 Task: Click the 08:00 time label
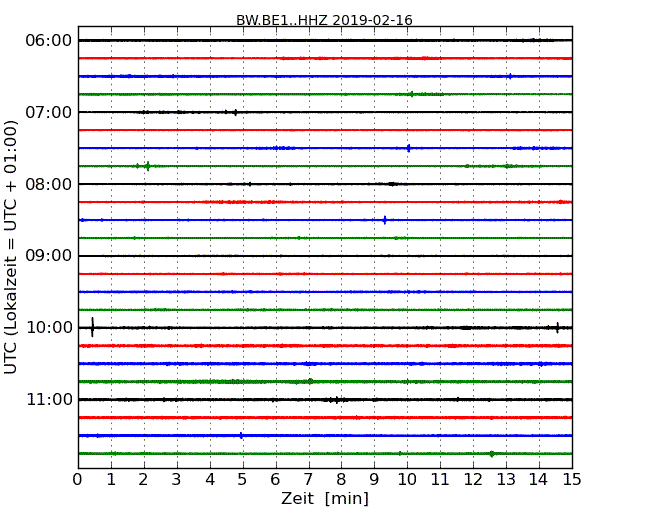point(49,184)
